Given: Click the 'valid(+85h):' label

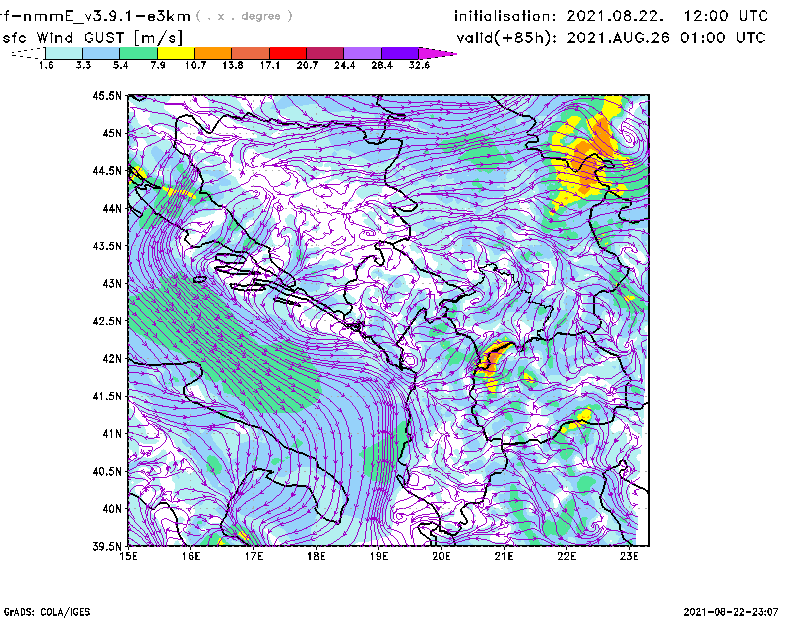Looking at the screenshot, I should pyautogui.click(x=507, y=38).
